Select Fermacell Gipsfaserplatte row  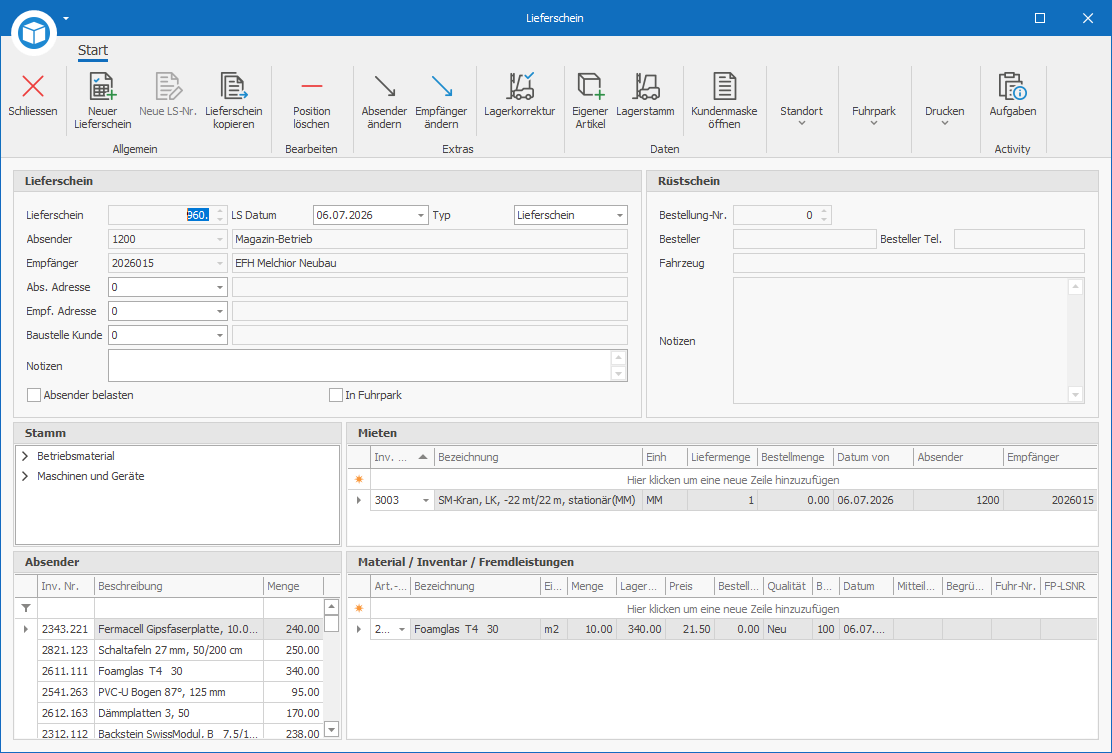coord(170,629)
